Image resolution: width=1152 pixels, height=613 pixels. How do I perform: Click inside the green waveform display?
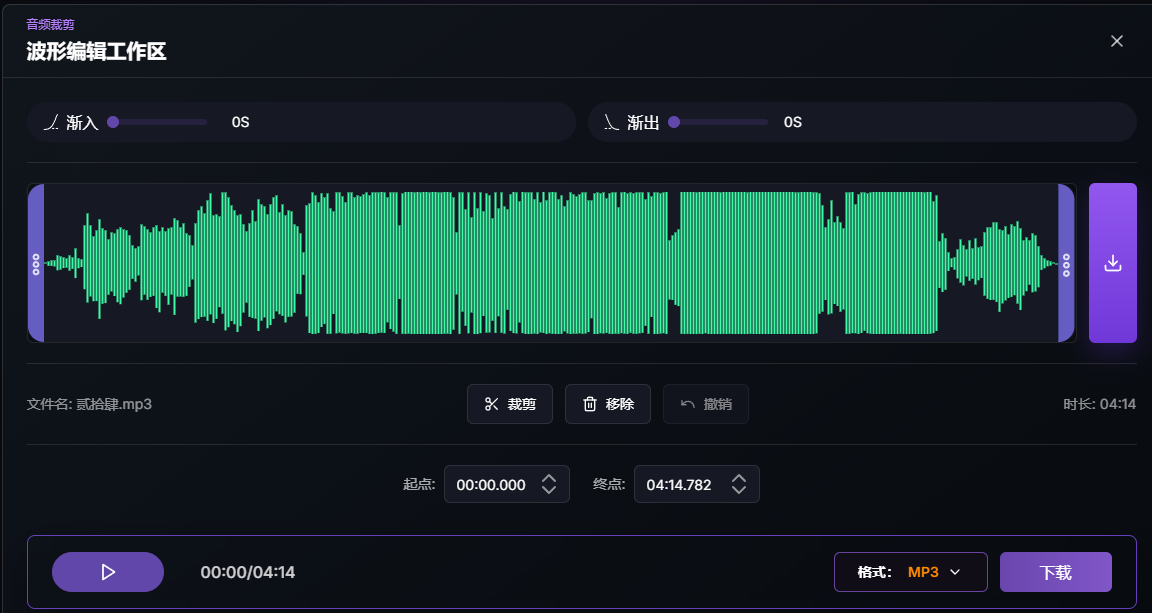(x=551, y=263)
